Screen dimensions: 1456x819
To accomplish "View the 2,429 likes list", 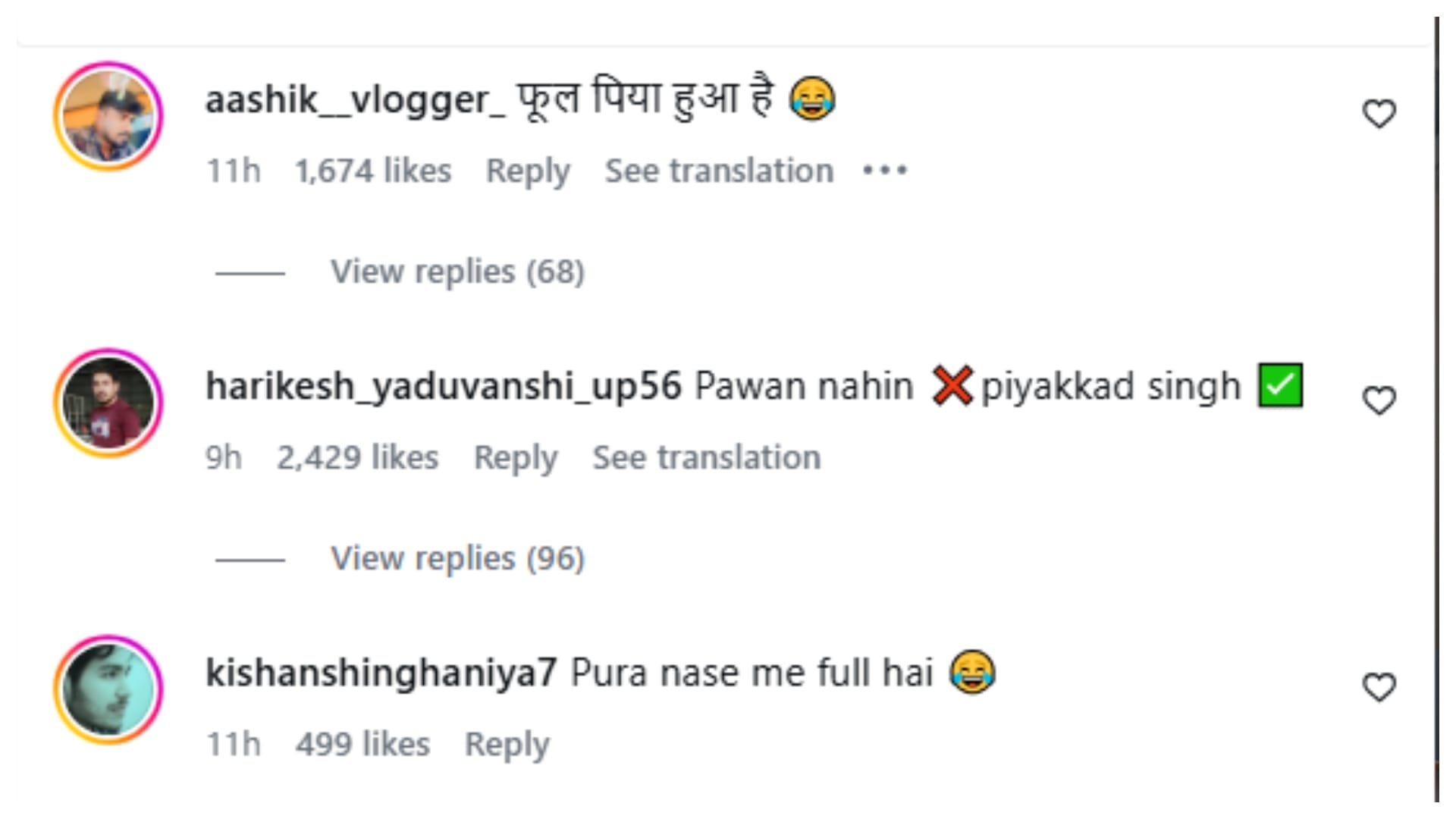I will pyautogui.click(x=358, y=457).
